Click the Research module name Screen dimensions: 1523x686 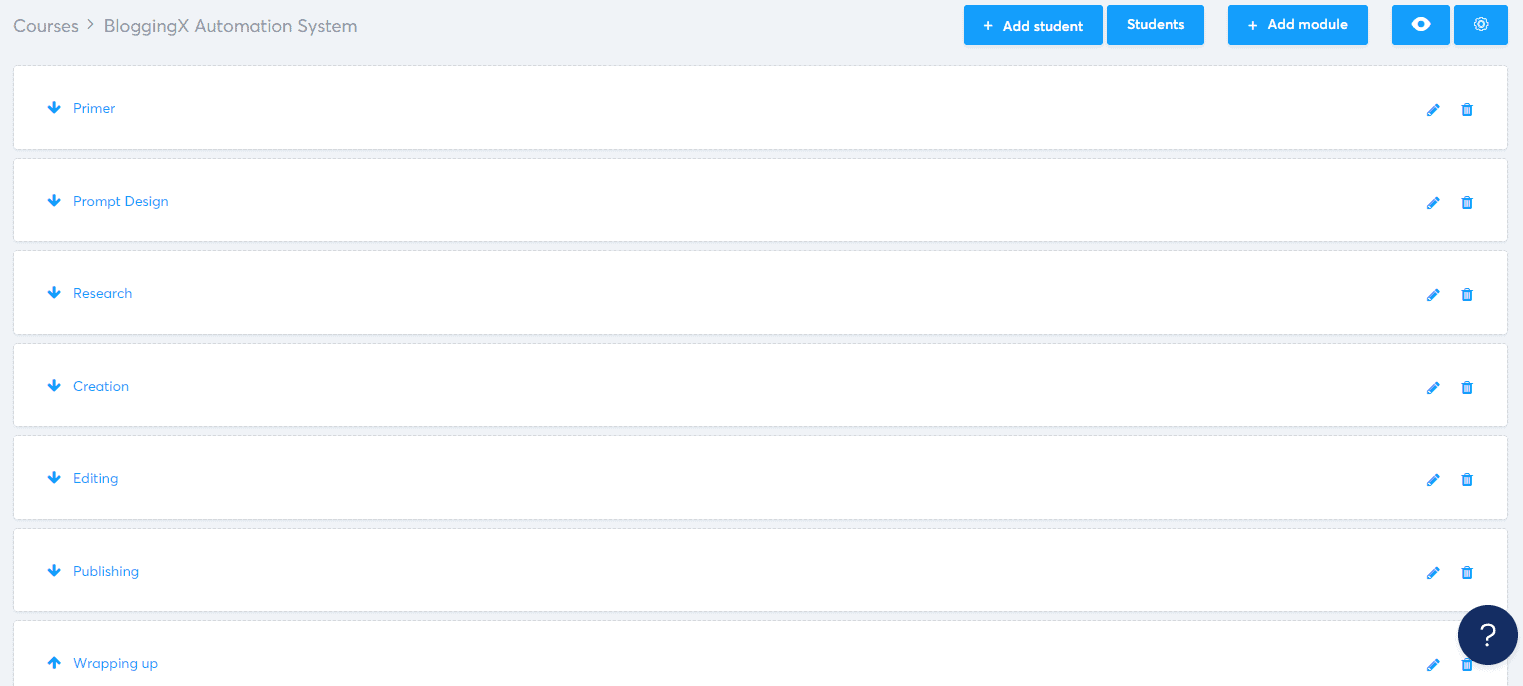(x=103, y=293)
